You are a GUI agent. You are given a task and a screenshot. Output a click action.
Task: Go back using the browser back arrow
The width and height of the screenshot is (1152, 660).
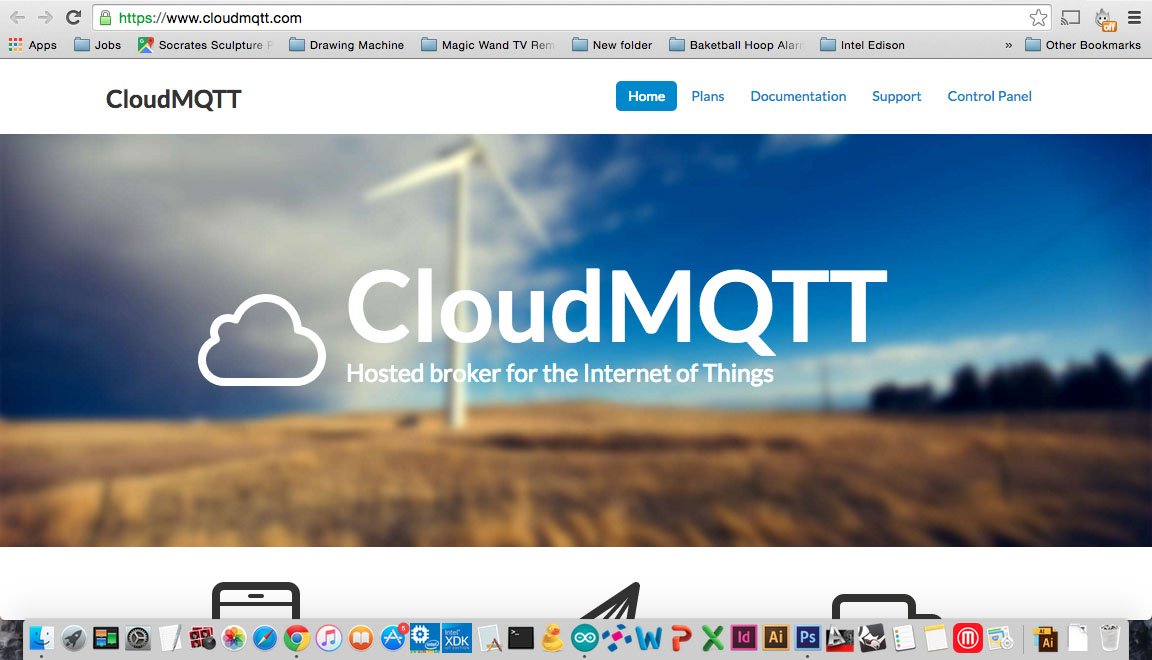[x=17, y=18]
